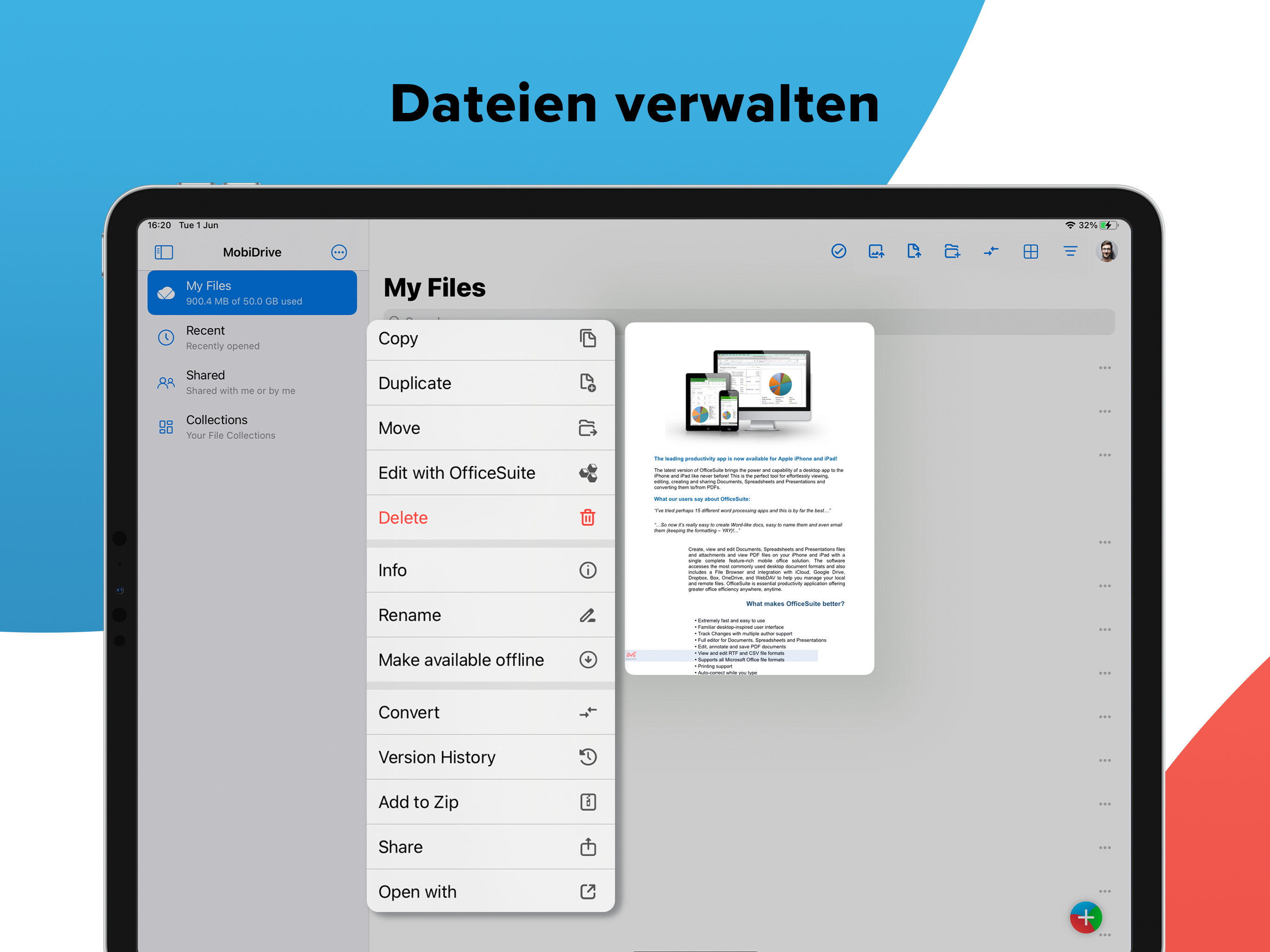Open the sort and filter options

[1070, 251]
